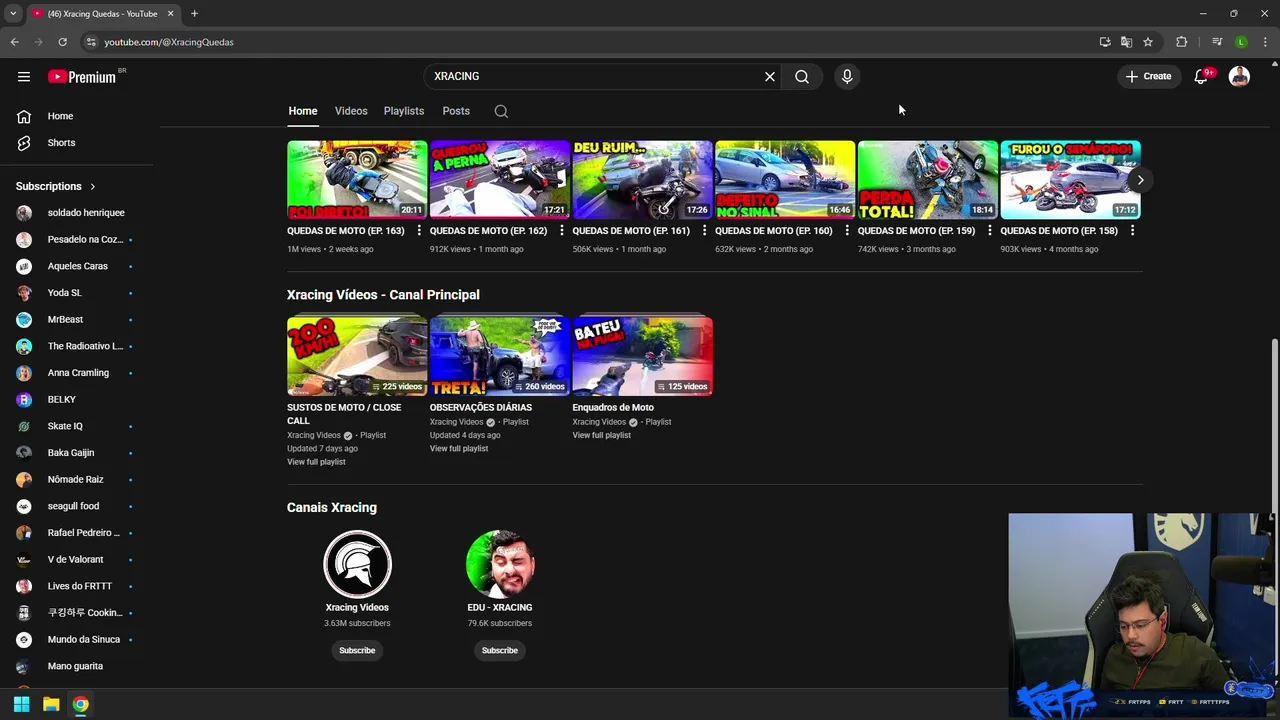Open the YouTube guide hamburger menu
Viewport: 1280px width, 720px height.
click(x=24, y=76)
